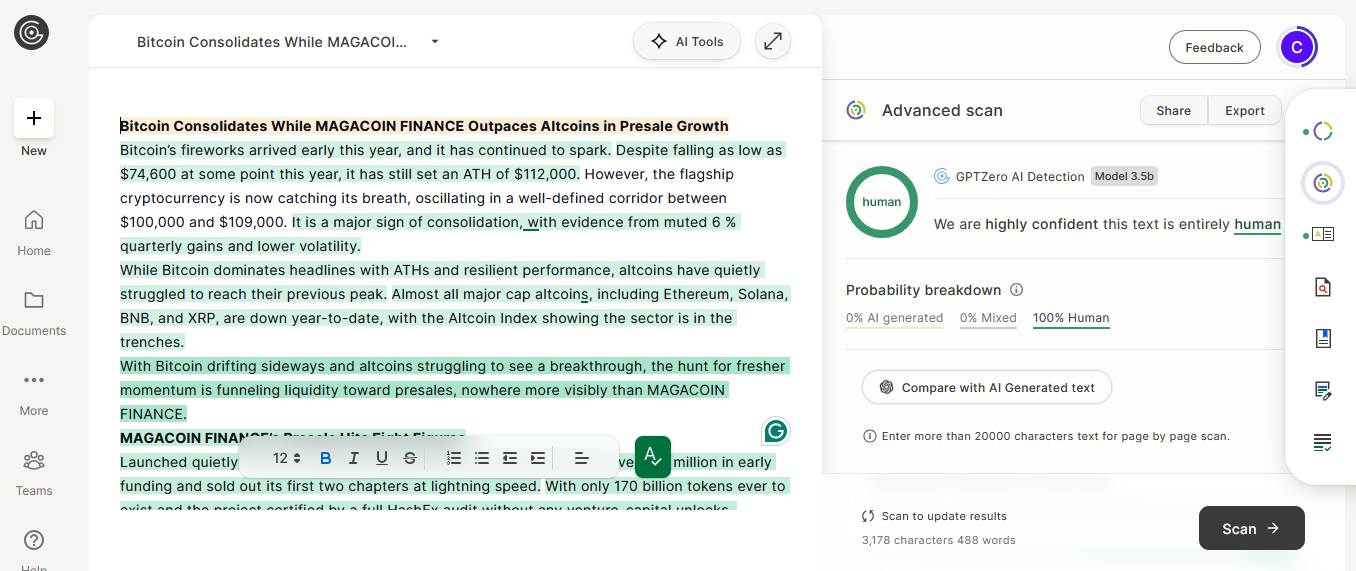Open the Documents section in sidebar

pos(34,312)
